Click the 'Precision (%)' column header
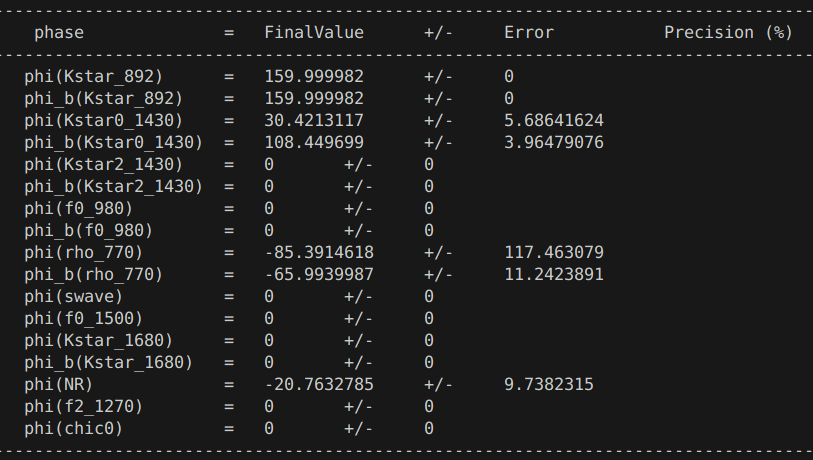Screen dimensions: 813x460 point(728,33)
